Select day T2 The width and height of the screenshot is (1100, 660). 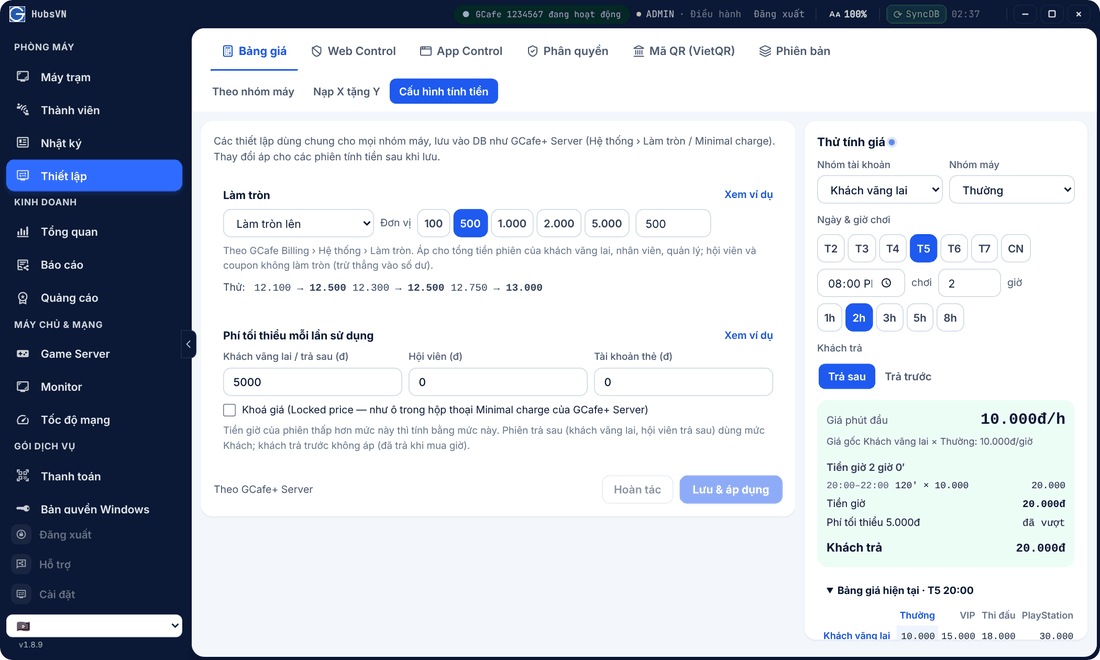(831, 249)
